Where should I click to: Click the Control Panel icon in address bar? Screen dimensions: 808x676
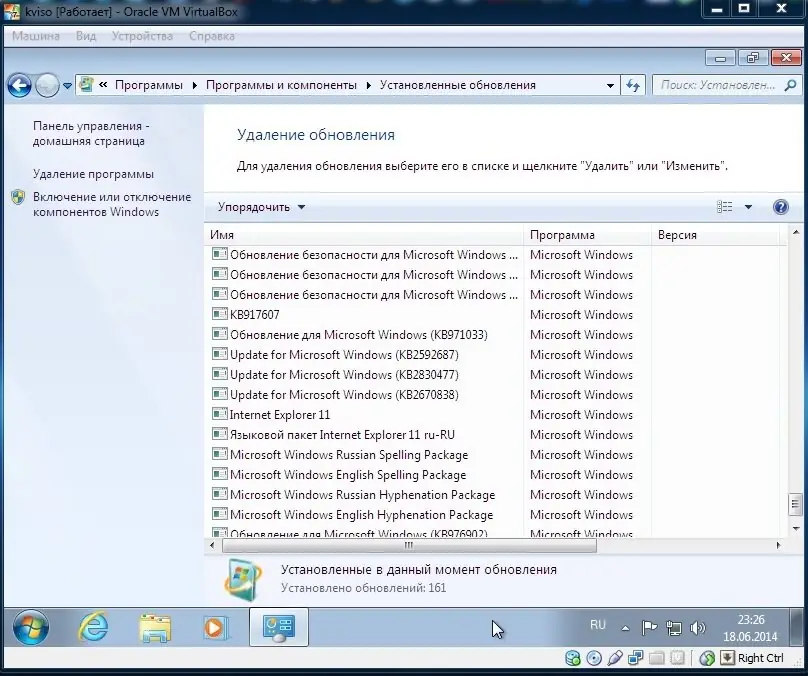tap(87, 85)
